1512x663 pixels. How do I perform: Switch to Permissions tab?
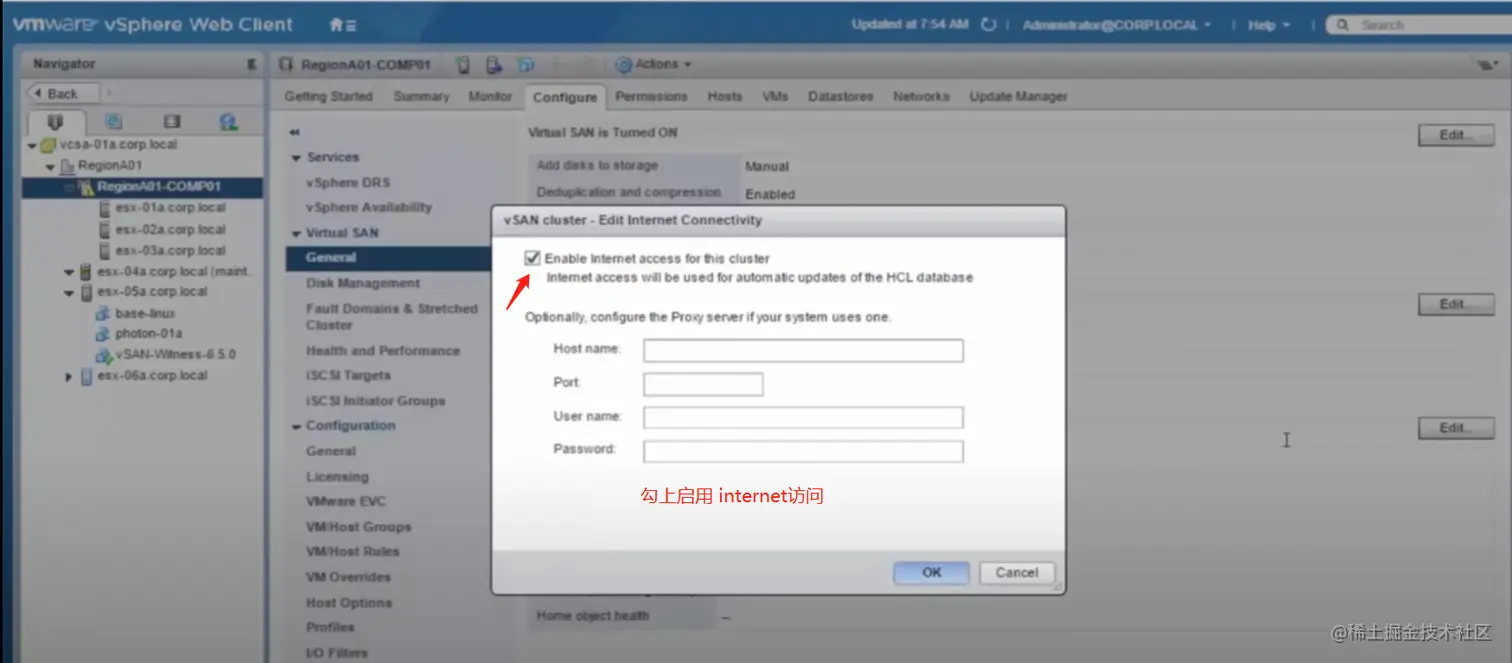[x=651, y=97]
